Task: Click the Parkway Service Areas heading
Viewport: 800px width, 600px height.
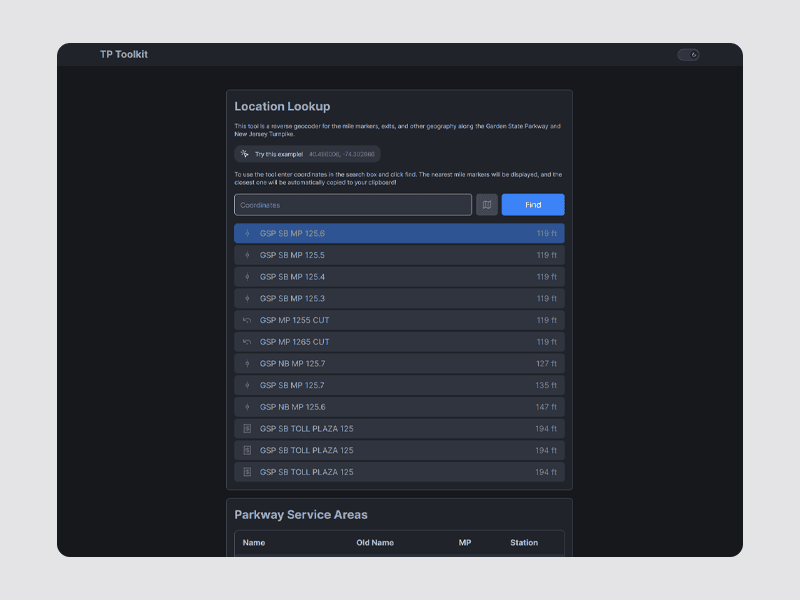Action: pyautogui.click(x=302, y=514)
